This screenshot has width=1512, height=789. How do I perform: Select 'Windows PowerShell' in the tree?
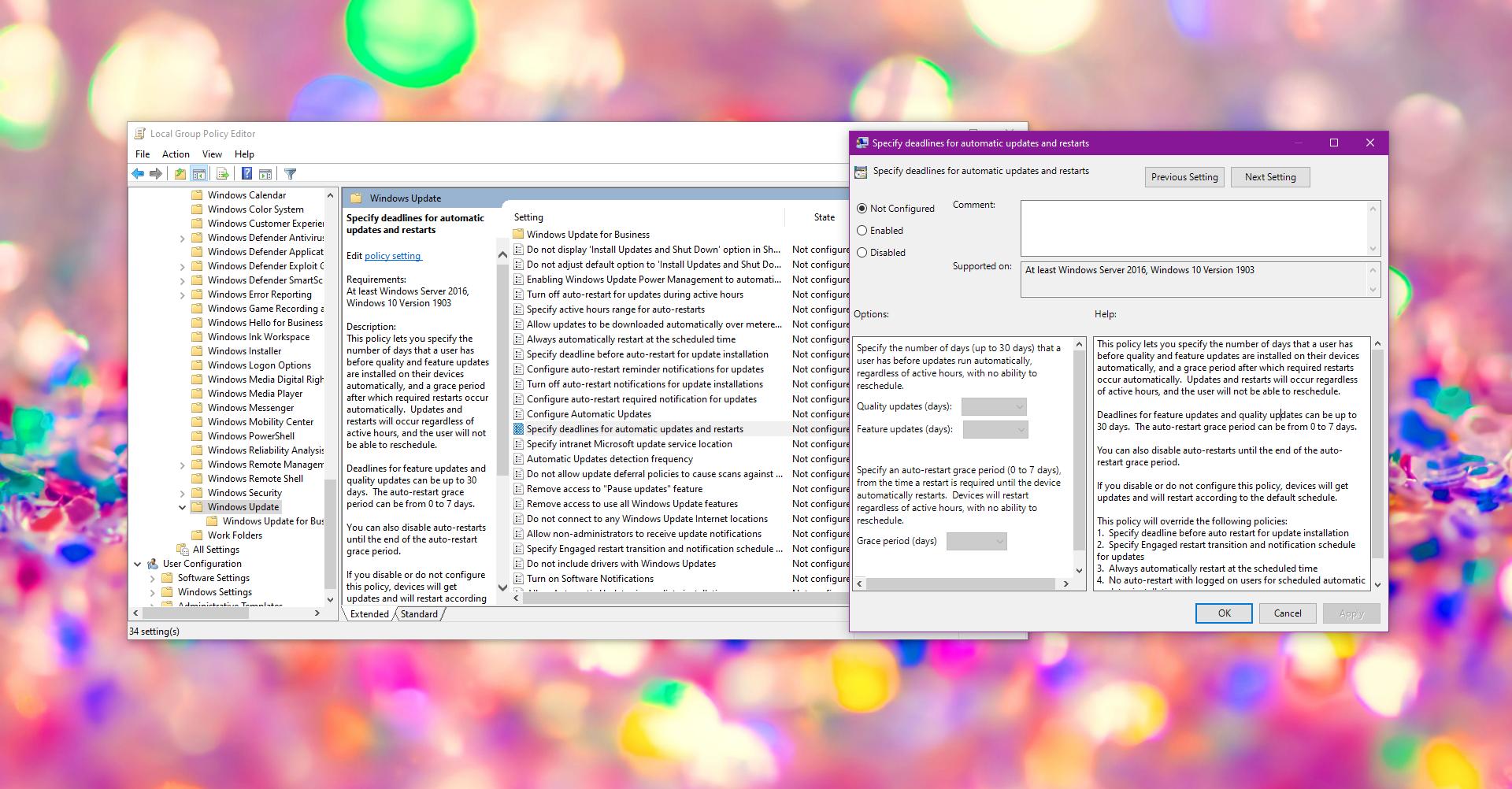click(251, 436)
